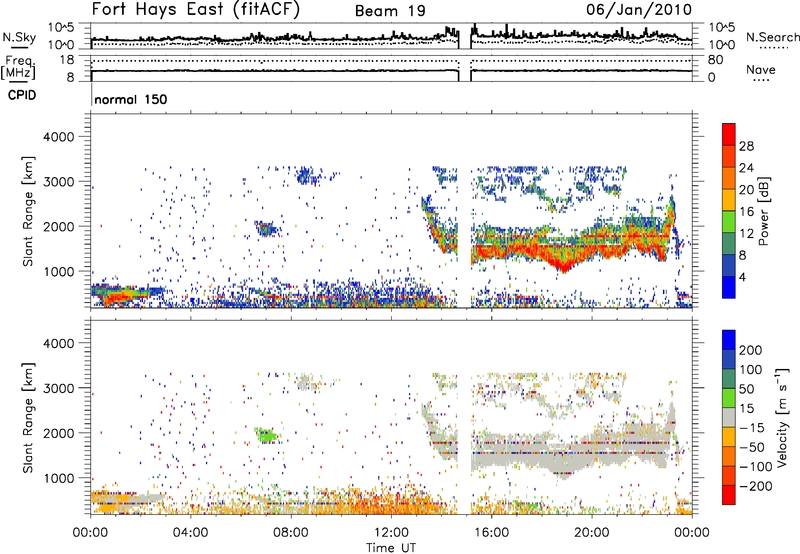This screenshot has width=800, height=554.
Task: Click the "12:00" time tick label
Action: click(391, 533)
